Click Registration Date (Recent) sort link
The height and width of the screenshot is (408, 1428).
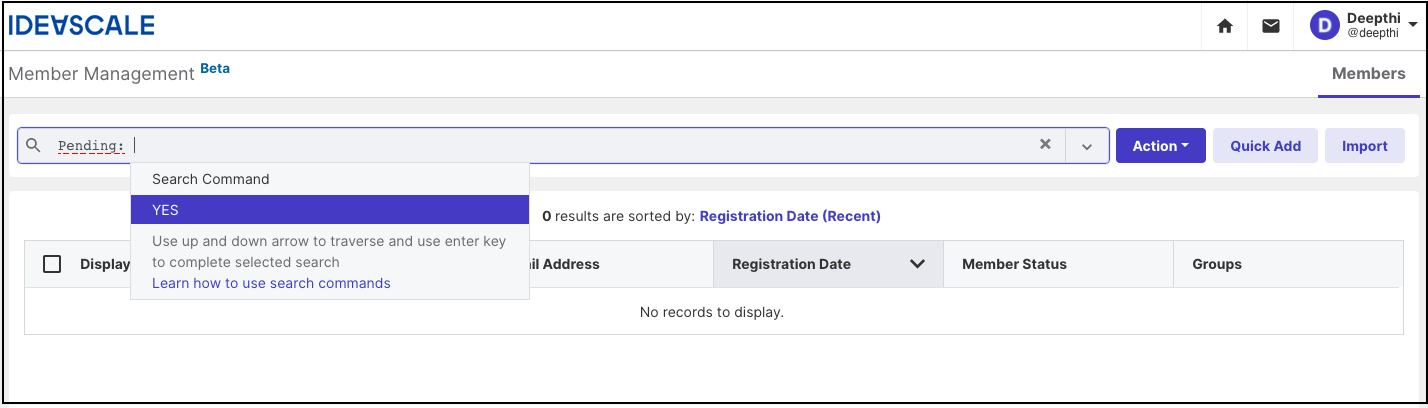click(790, 216)
